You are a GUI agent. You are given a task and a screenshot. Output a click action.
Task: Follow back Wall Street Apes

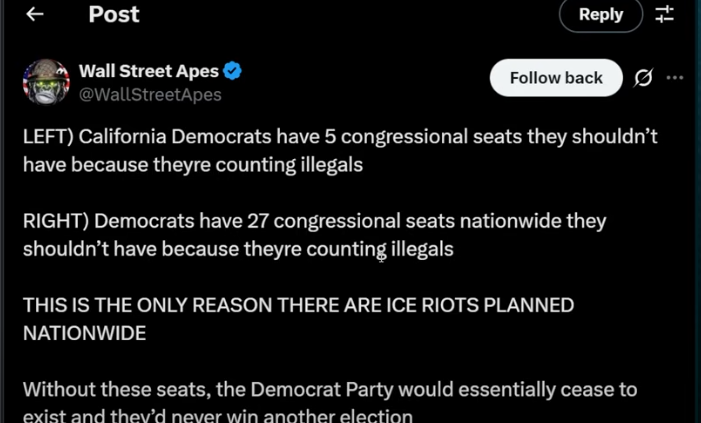click(x=556, y=78)
